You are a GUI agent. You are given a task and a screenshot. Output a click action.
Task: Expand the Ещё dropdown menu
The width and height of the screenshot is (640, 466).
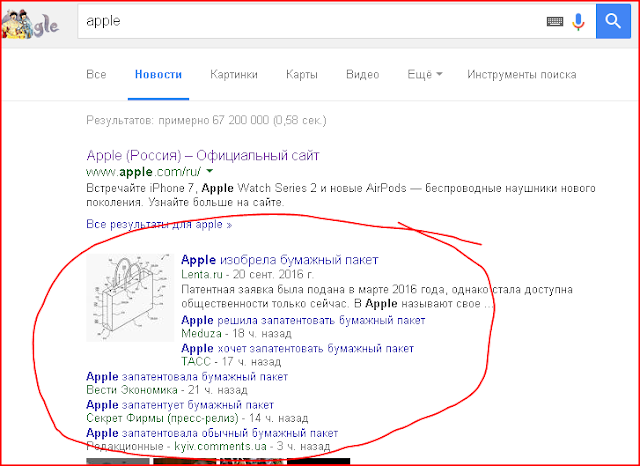tap(425, 75)
